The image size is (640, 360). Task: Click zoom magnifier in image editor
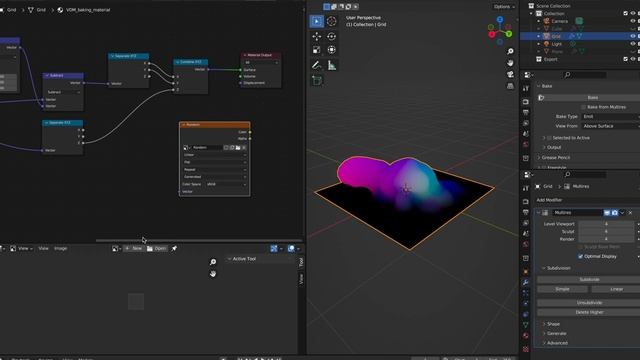pyautogui.click(x=213, y=262)
